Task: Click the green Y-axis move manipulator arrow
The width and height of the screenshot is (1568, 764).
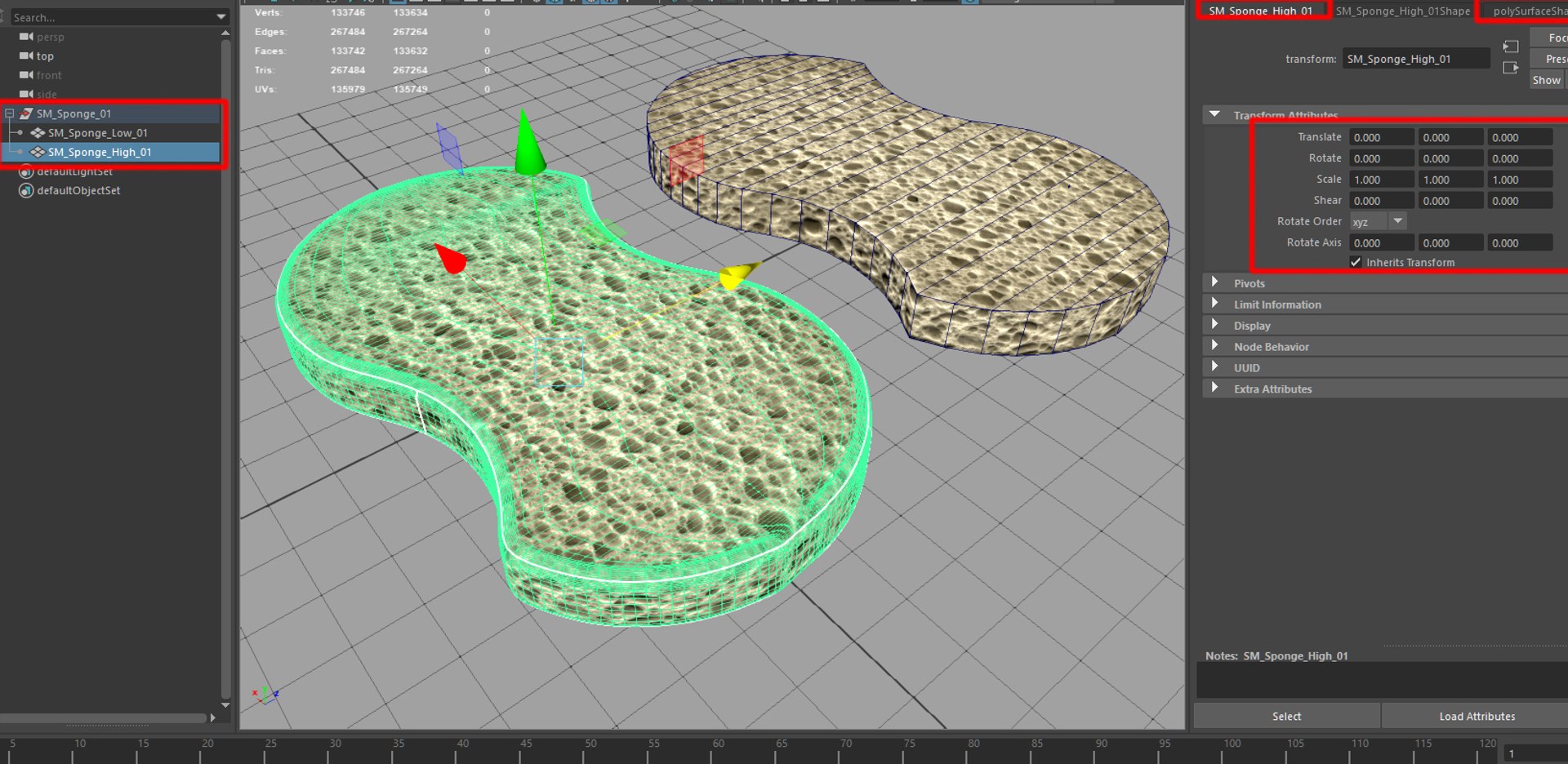Action: tap(528, 144)
